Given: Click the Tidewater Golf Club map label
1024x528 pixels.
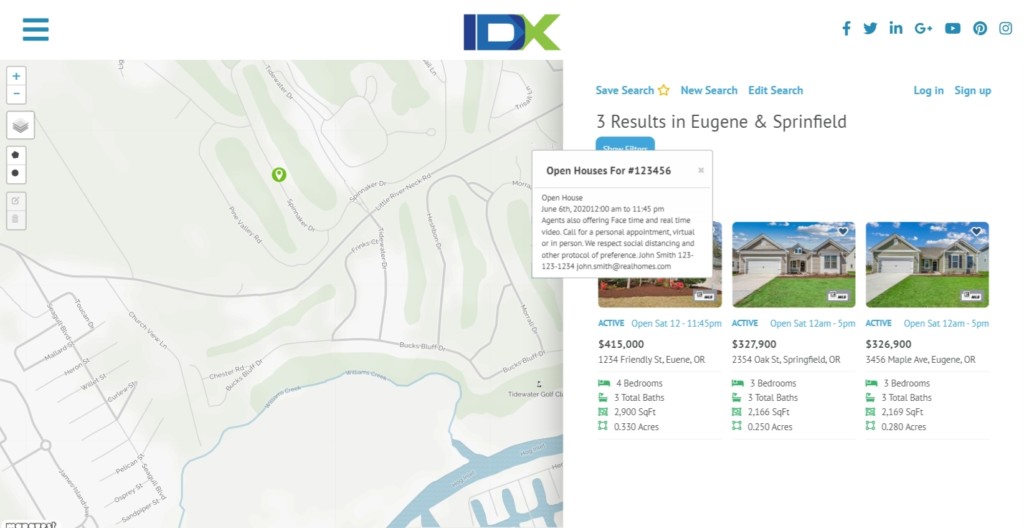Looking at the screenshot, I should (536, 394).
